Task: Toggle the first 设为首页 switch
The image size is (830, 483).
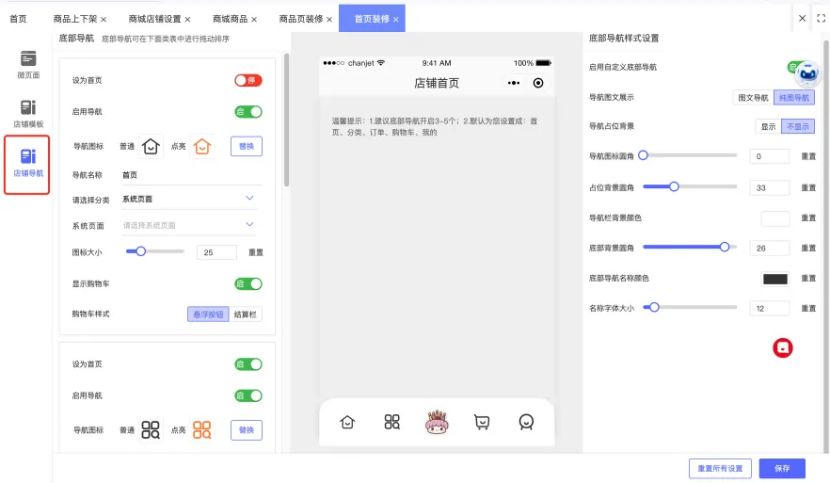Action: (248, 80)
